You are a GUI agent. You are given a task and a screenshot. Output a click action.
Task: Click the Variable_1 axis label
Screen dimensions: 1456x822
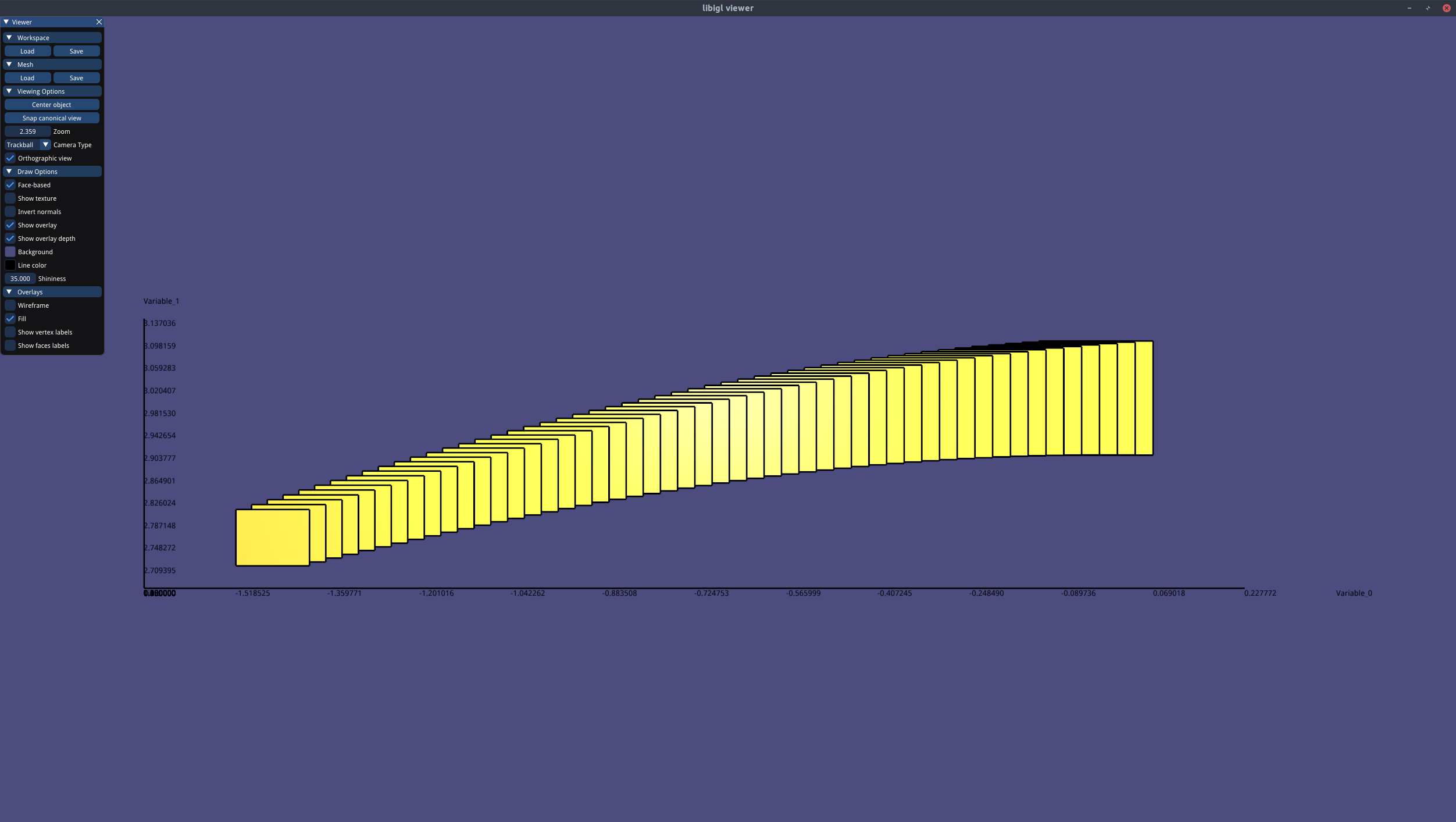pyautogui.click(x=161, y=301)
